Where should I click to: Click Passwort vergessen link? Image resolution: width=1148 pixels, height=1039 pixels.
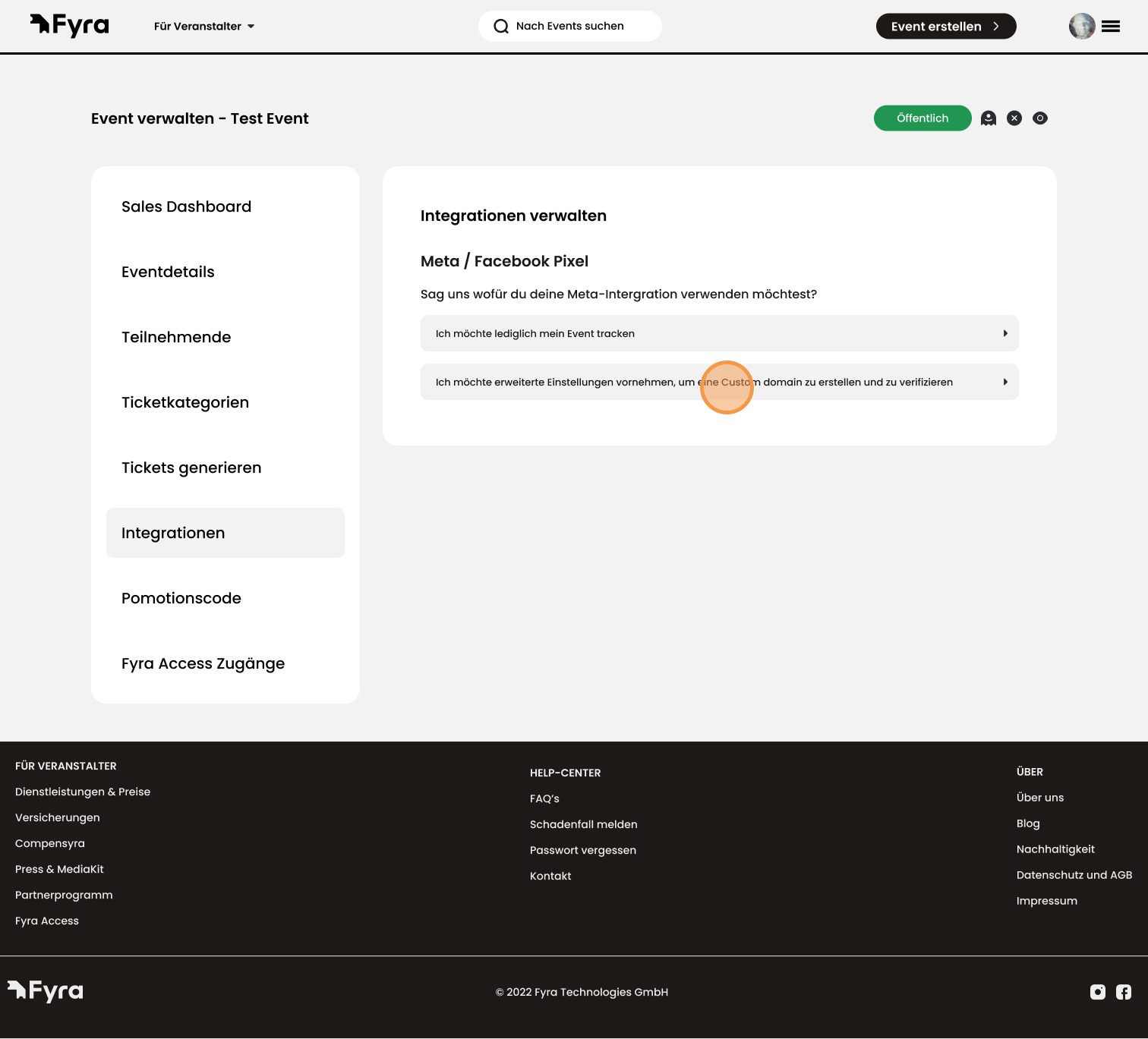(x=583, y=850)
